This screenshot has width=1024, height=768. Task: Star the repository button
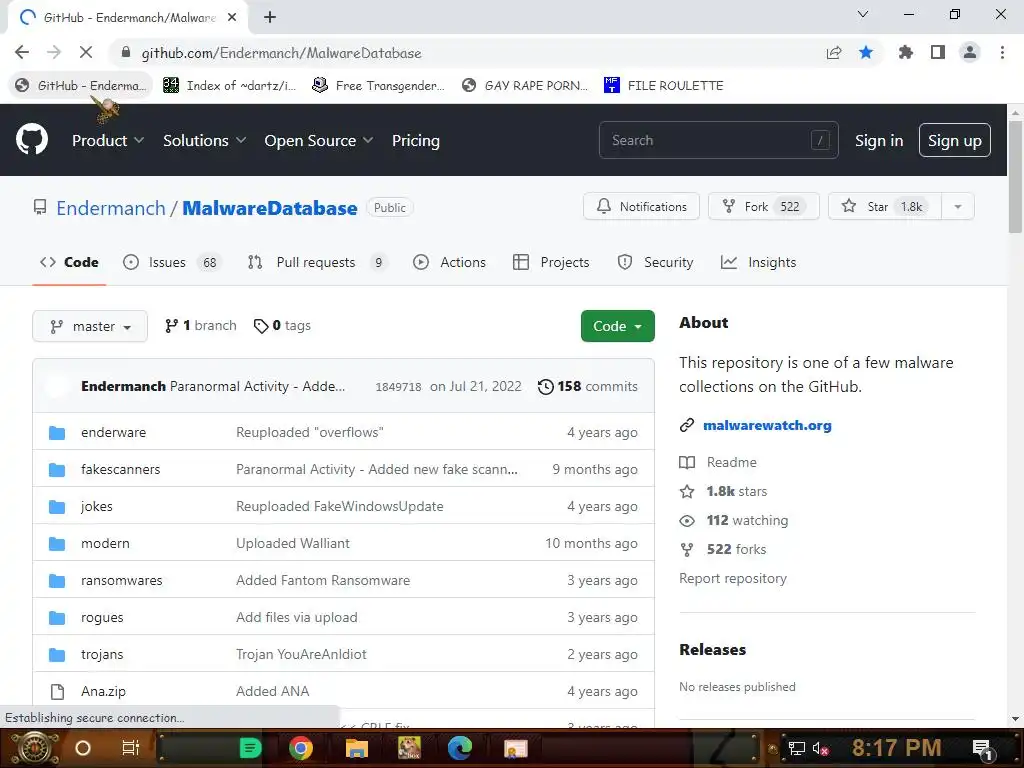884,206
